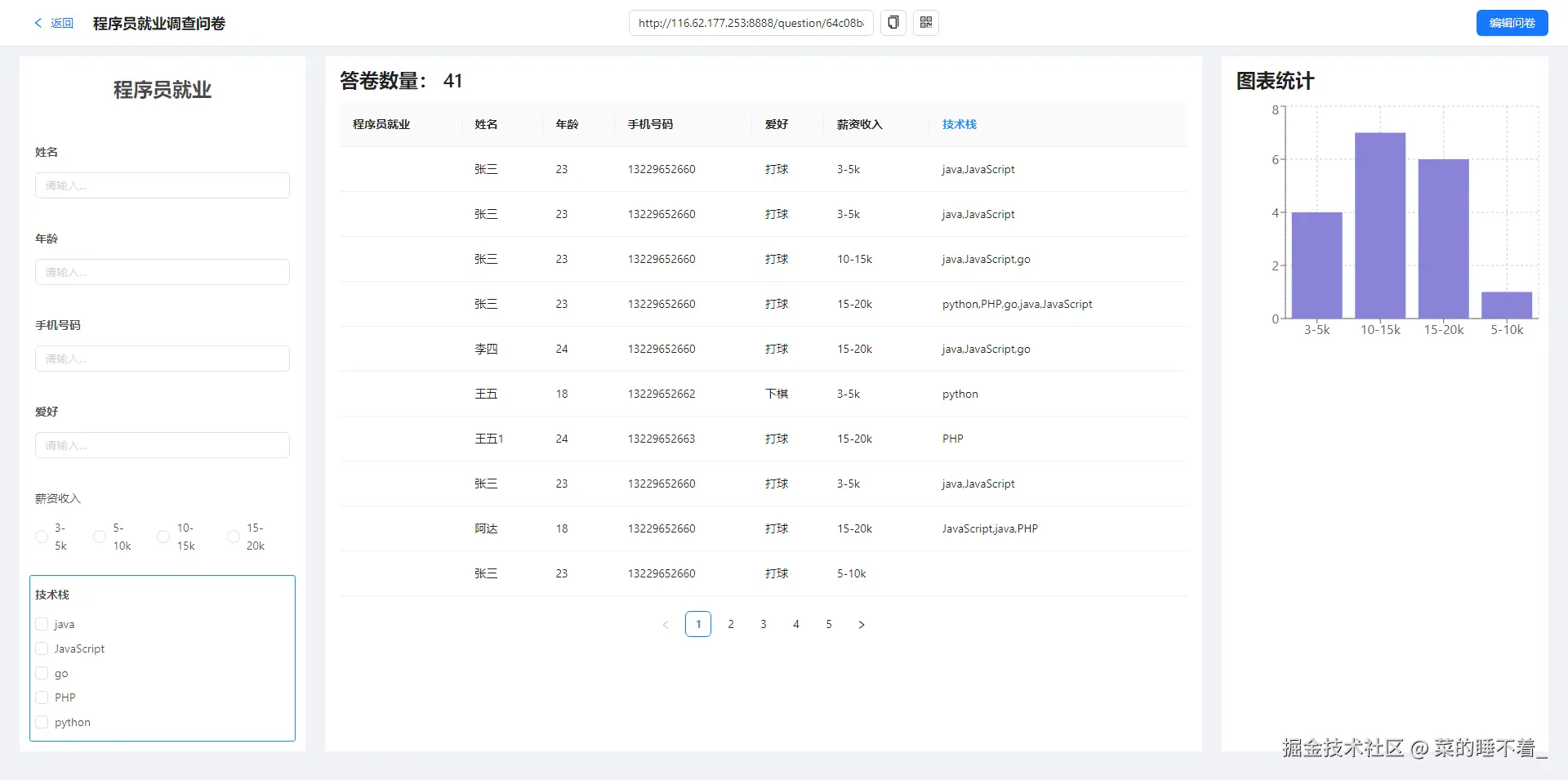Open results page 5
1568x780 pixels.
829,624
